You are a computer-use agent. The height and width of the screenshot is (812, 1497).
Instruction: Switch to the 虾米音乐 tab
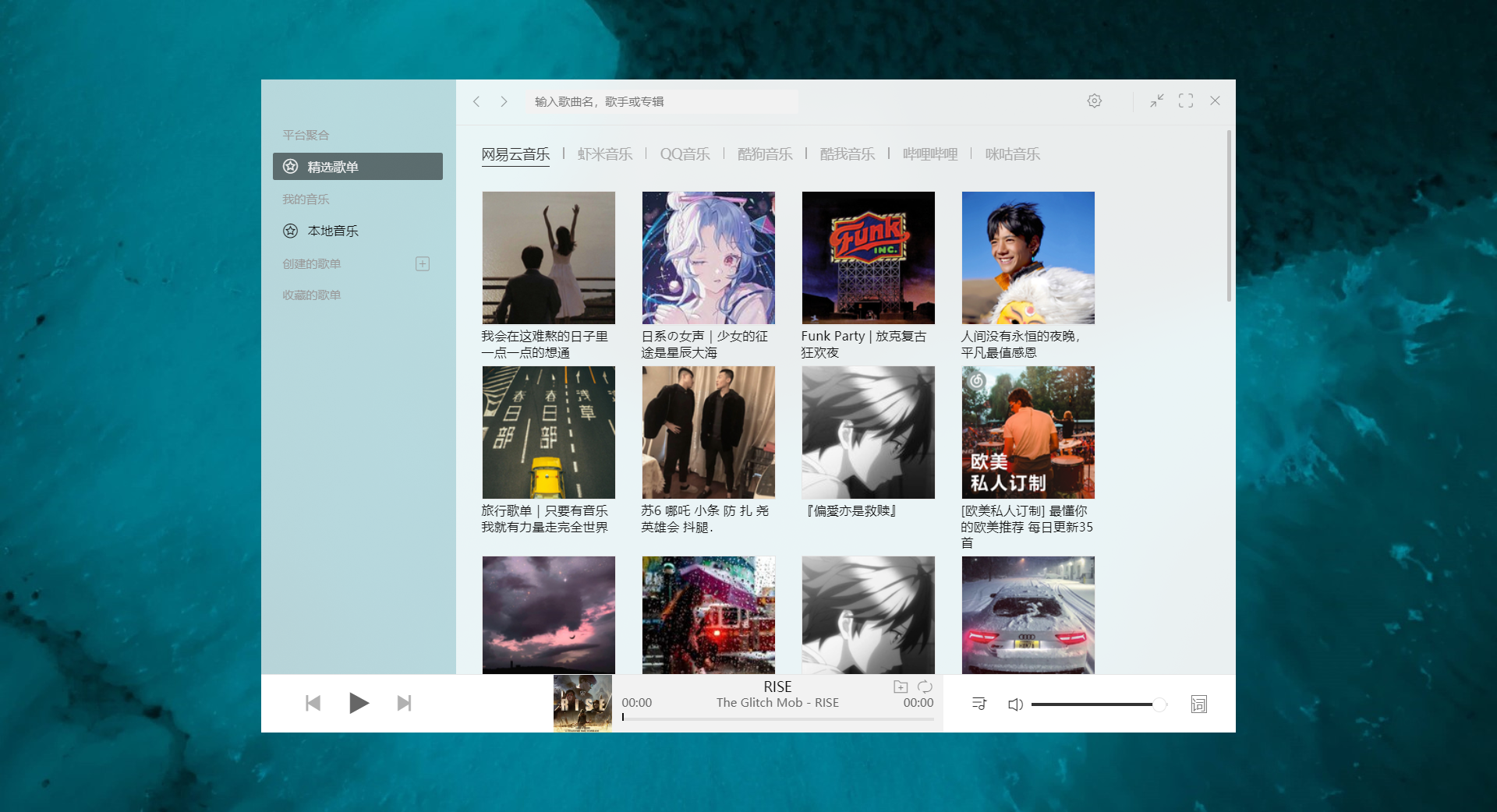point(605,154)
